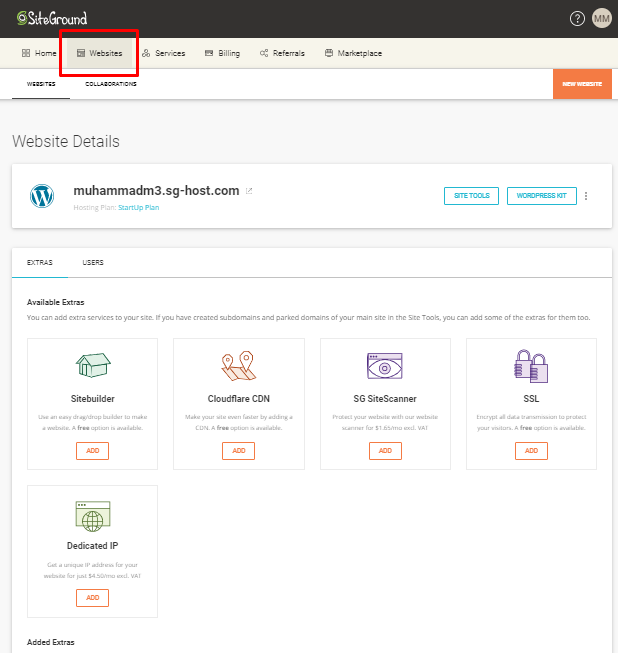Click the Dedicated IP globe icon
Screen dimensions: 618x653
[93, 516]
